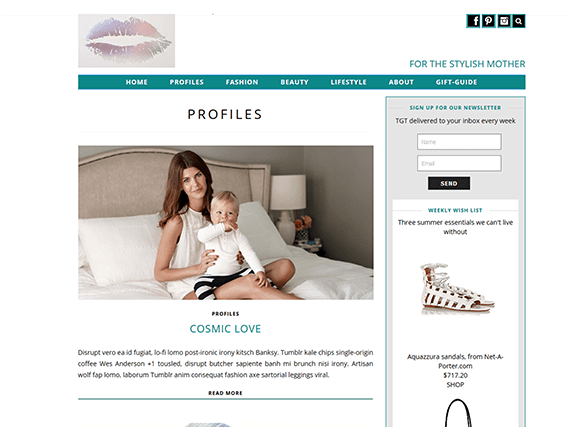Click Read More under Cosmic Love
This screenshot has width=570, height=427.
coord(225,393)
